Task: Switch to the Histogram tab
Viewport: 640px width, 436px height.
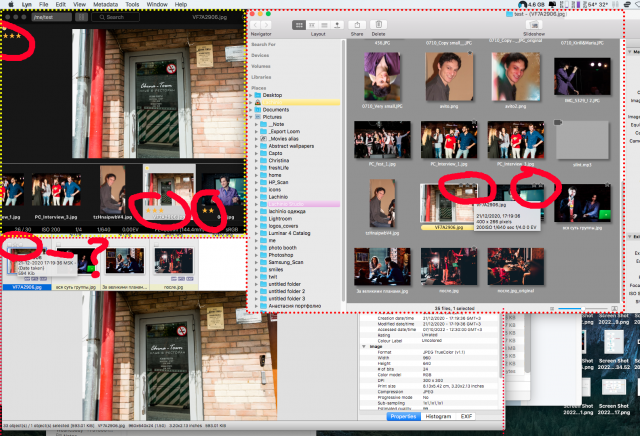Action: point(438,416)
